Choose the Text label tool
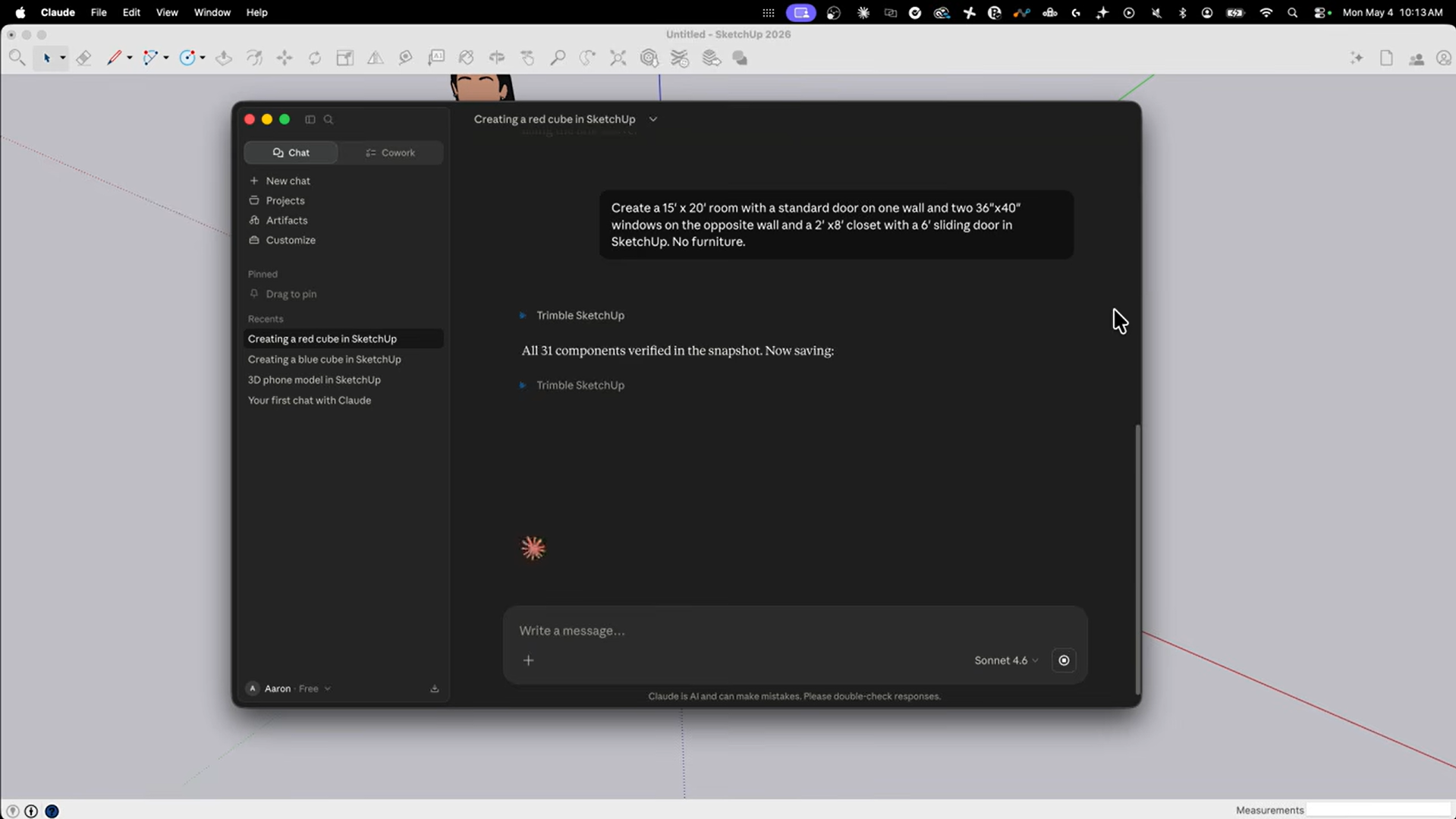 point(436,58)
